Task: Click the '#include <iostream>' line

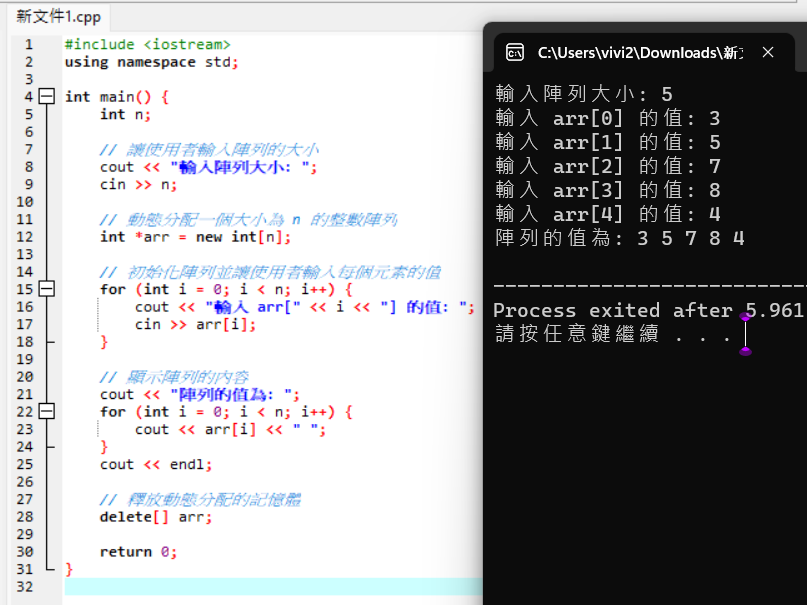Action: 147,44
